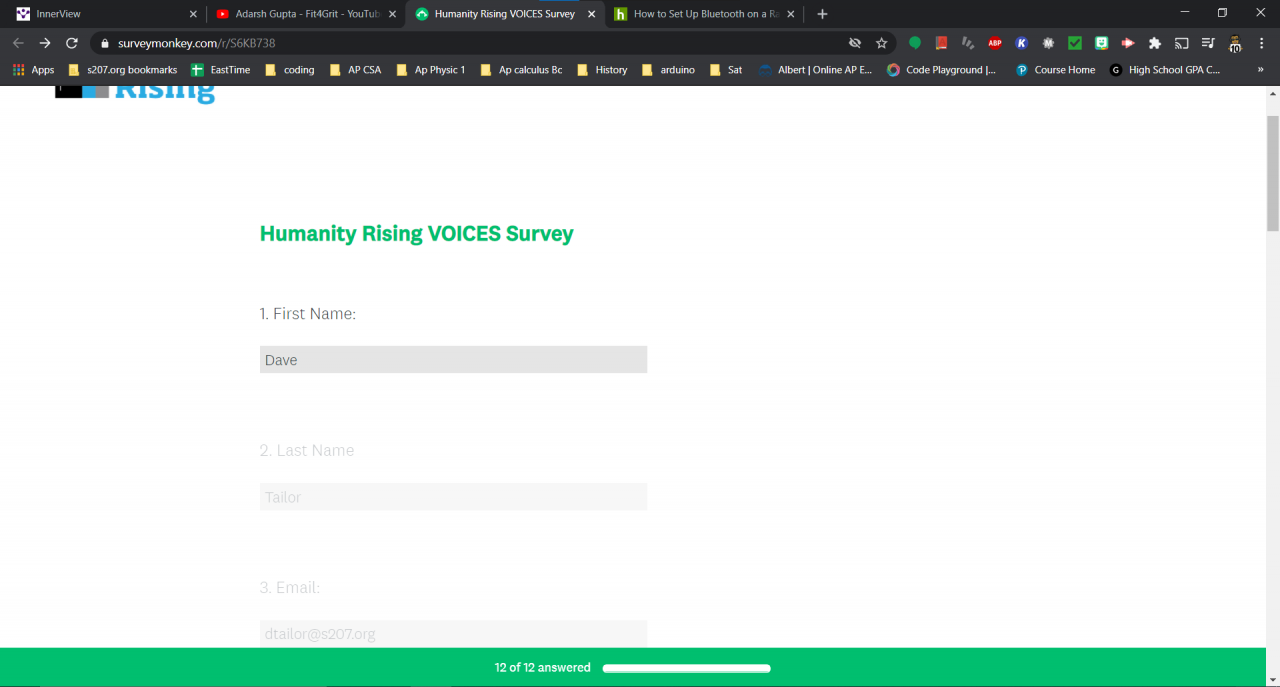Click the Last Name field containing Tailor
This screenshot has width=1280, height=687.
click(x=453, y=497)
